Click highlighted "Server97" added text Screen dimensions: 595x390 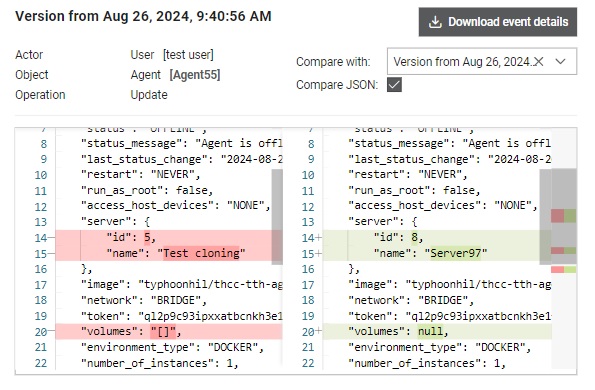tap(456, 253)
